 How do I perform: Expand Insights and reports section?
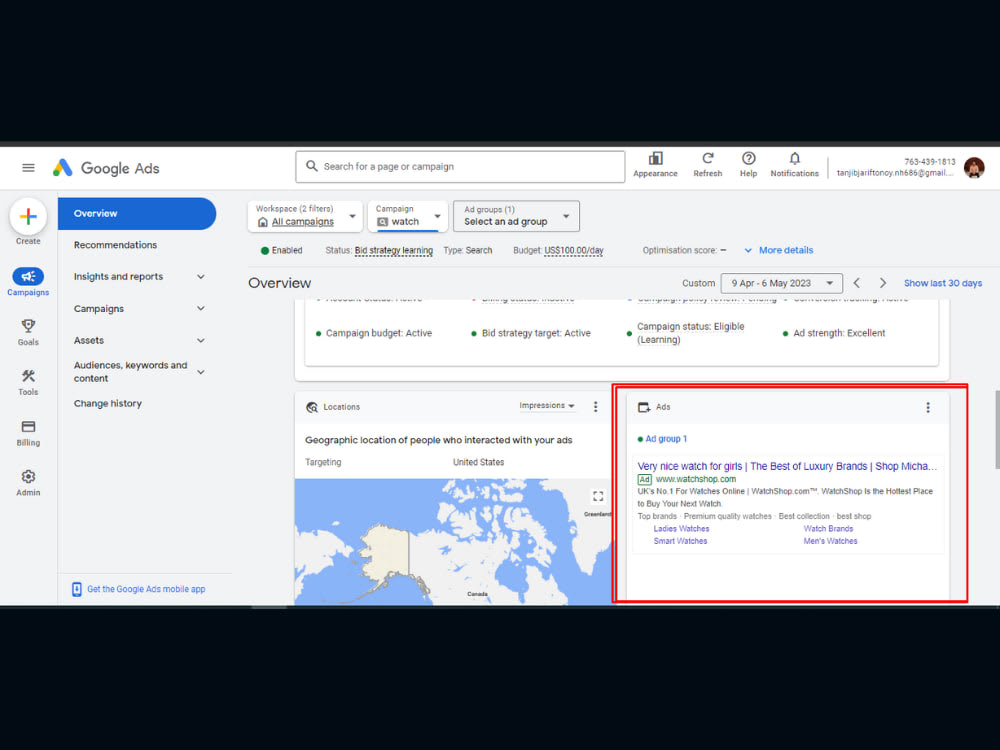pos(200,276)
